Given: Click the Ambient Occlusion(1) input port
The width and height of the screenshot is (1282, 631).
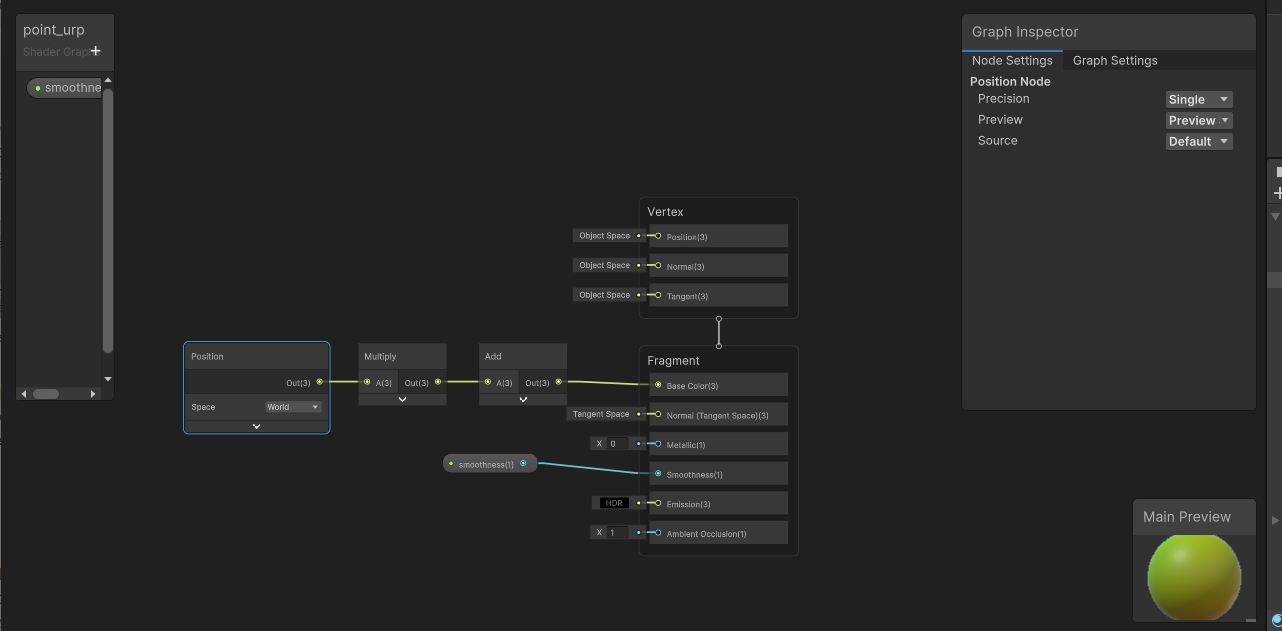Looking at the screenshot, I should point(658,533).
